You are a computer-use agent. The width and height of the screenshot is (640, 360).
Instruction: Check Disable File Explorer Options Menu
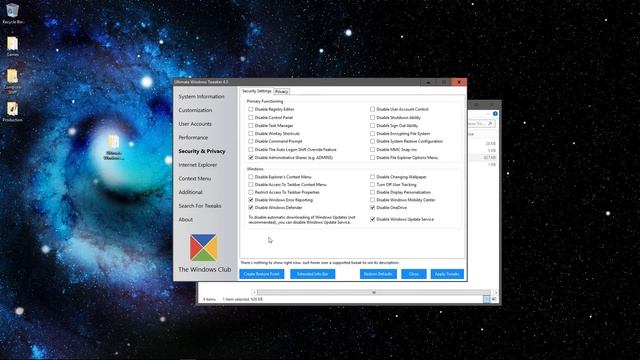372,158
